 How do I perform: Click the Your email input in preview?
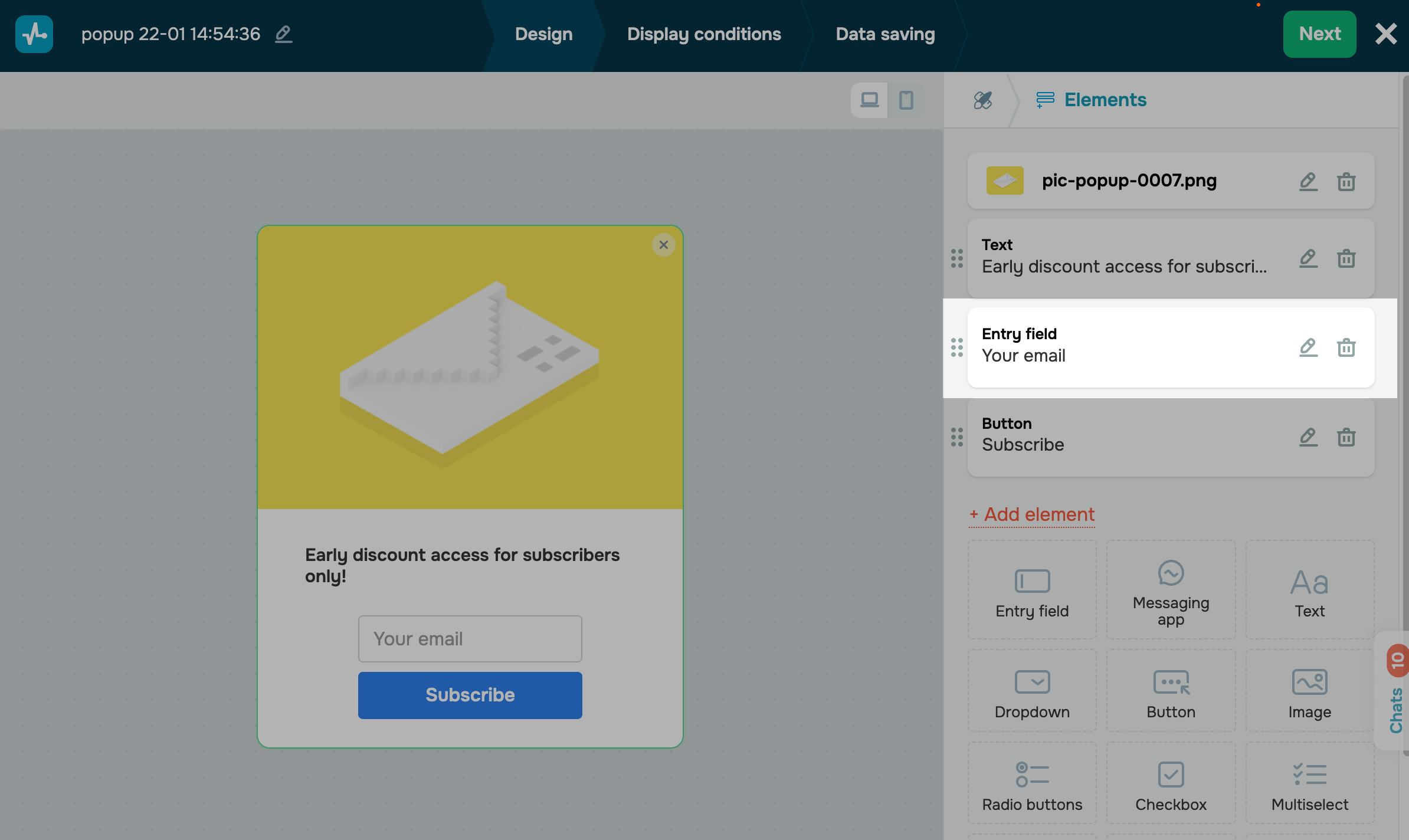click(x=470, y=639)
